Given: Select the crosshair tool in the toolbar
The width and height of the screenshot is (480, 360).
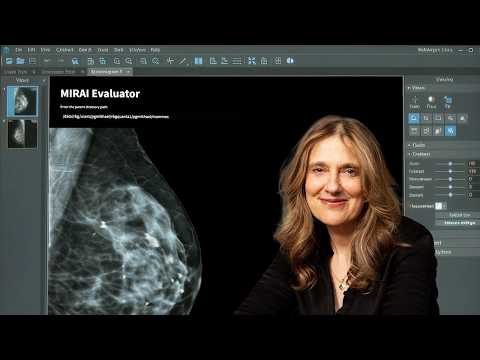Looking at the screenshot, I should (x=170, y=61).
